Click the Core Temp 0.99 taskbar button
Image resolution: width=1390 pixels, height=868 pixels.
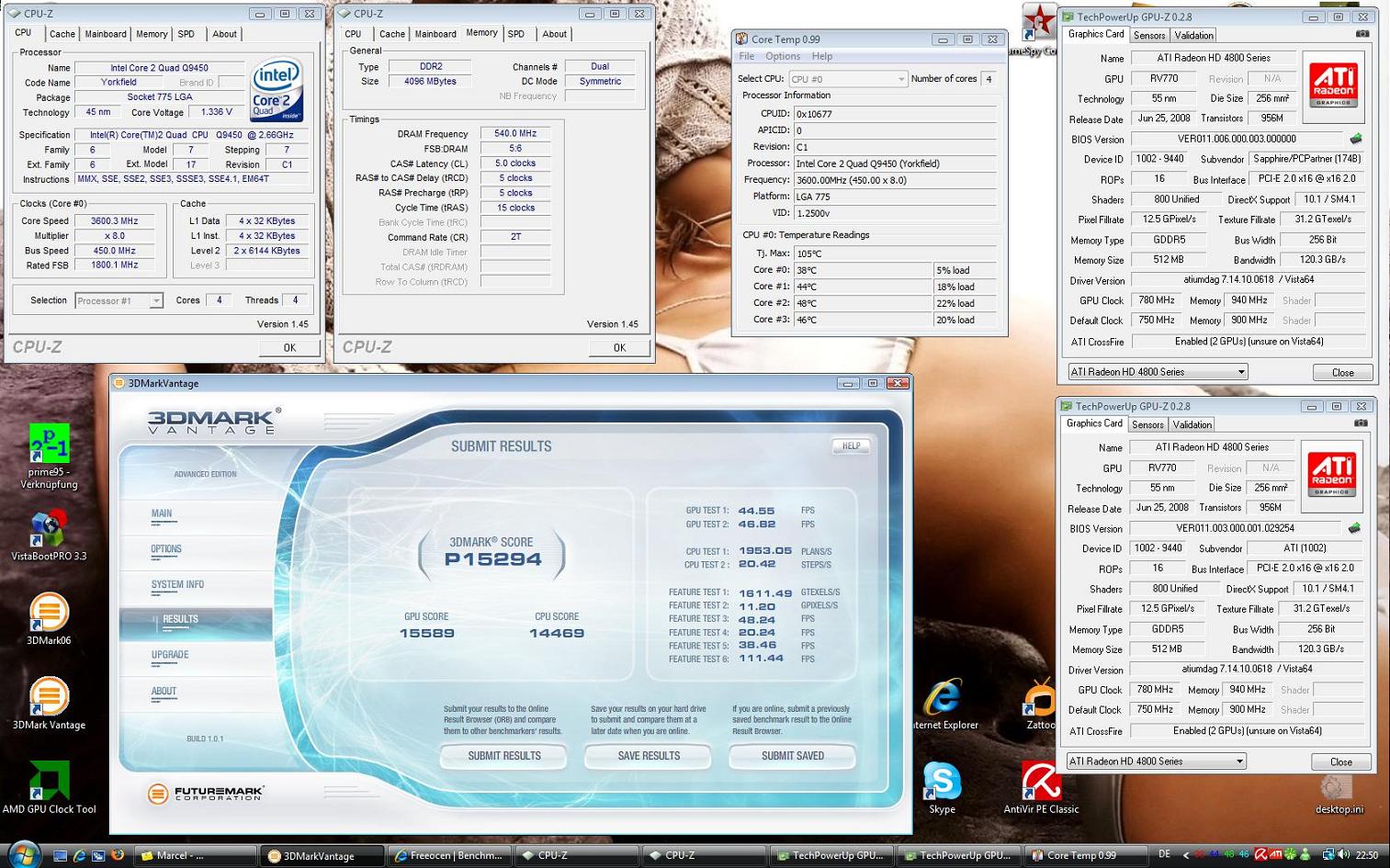pos(1084,855)
